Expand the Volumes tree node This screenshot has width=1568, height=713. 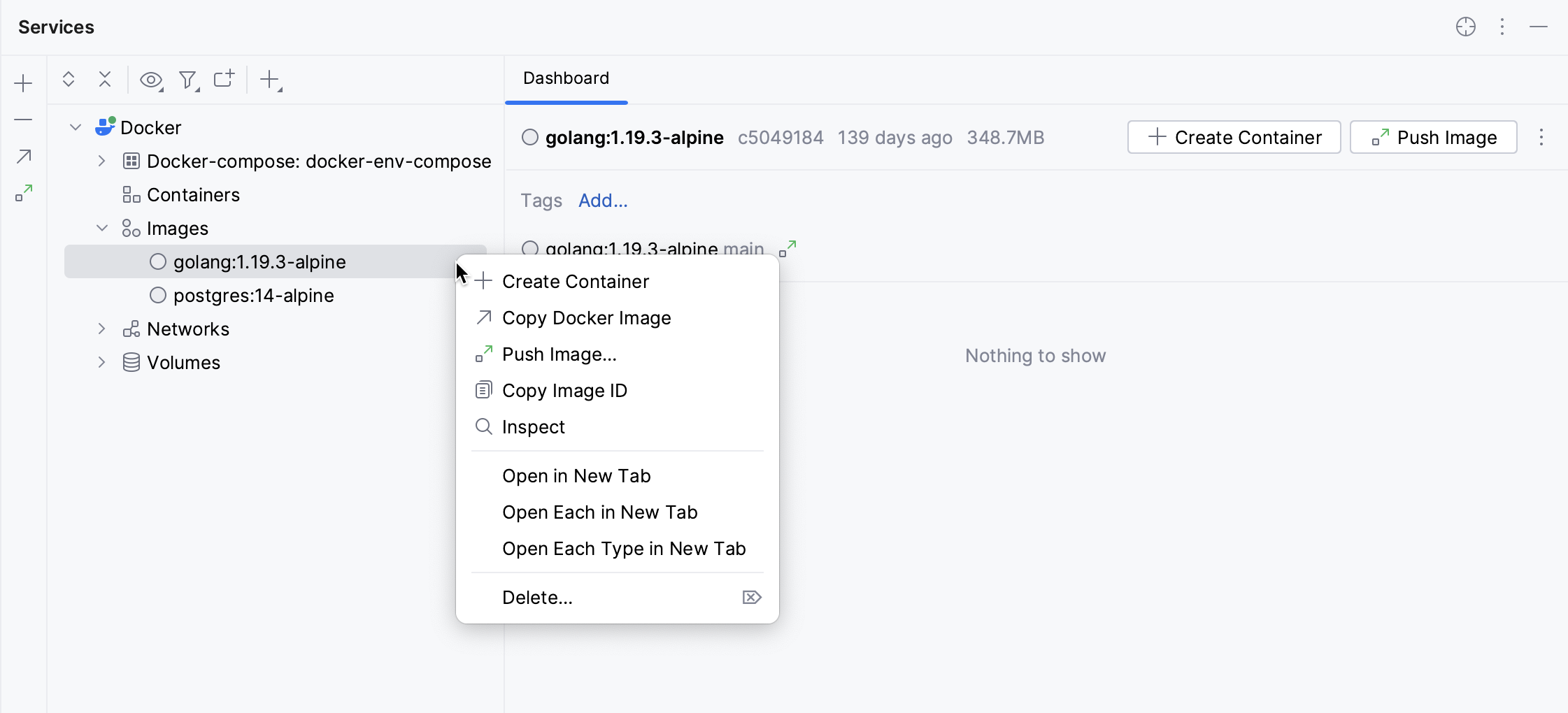[101, 362]
